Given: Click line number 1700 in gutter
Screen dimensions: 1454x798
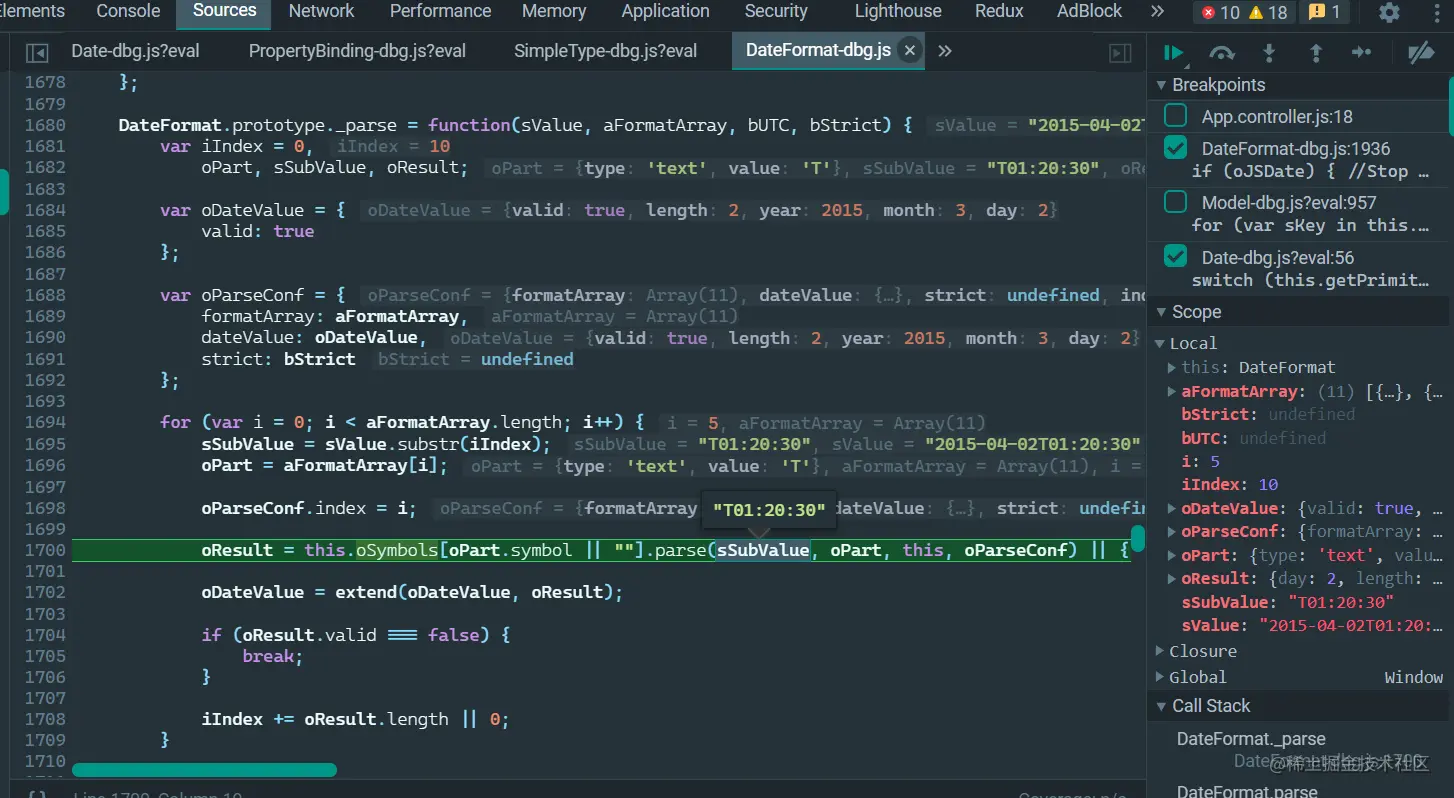Looking at the screenshot, I should [x=45, y=550].
